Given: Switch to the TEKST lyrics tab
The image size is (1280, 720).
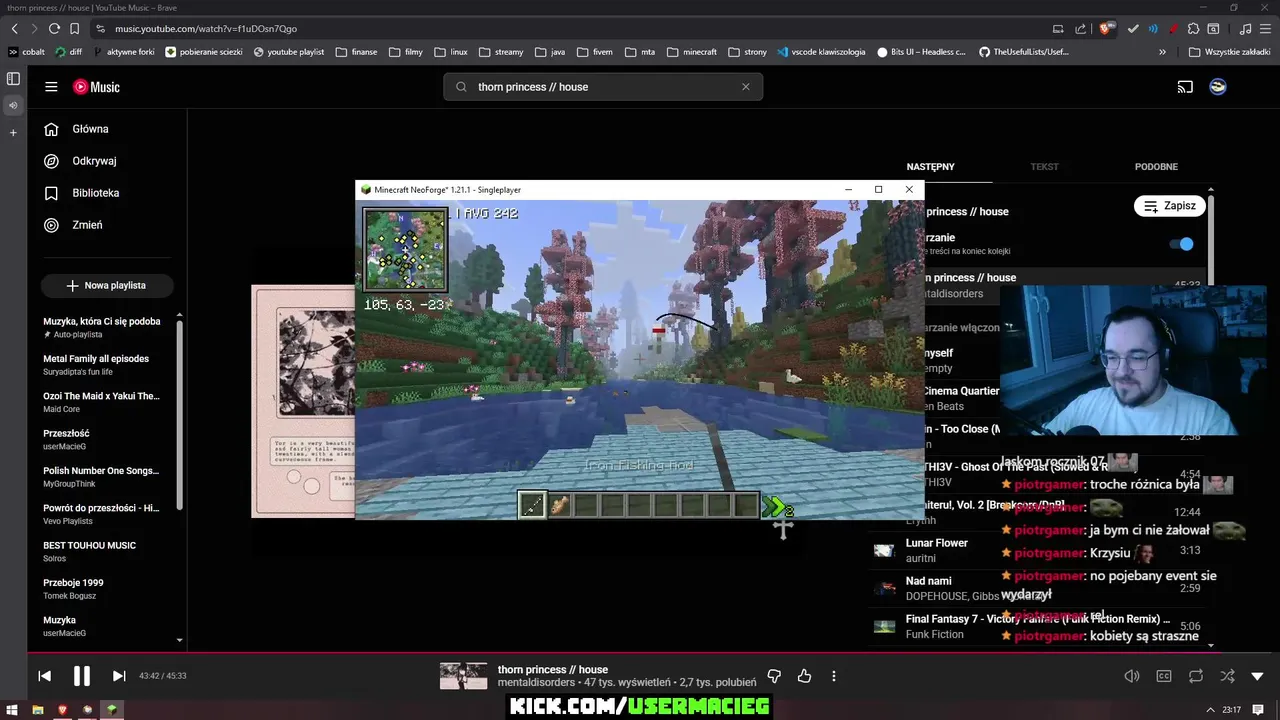Looking at the screenshot, I should (x=1044, y=167).
